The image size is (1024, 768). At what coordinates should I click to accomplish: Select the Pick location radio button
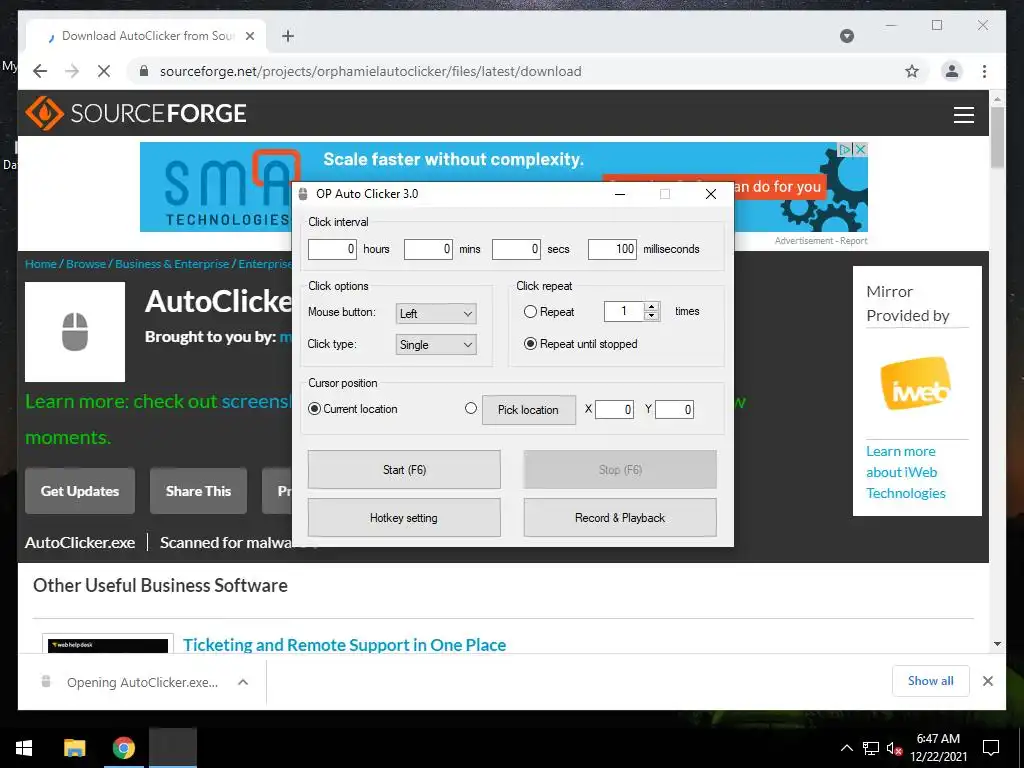point(471,408)
